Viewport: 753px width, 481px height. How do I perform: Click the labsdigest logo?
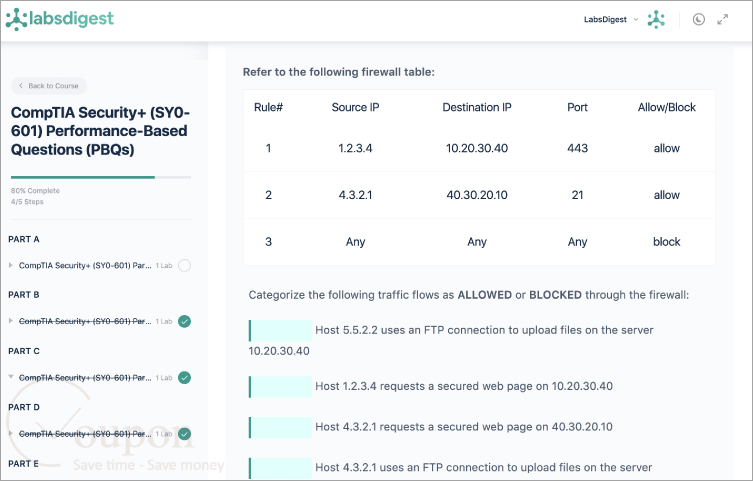pyautogui.click(x=60, y=19)
